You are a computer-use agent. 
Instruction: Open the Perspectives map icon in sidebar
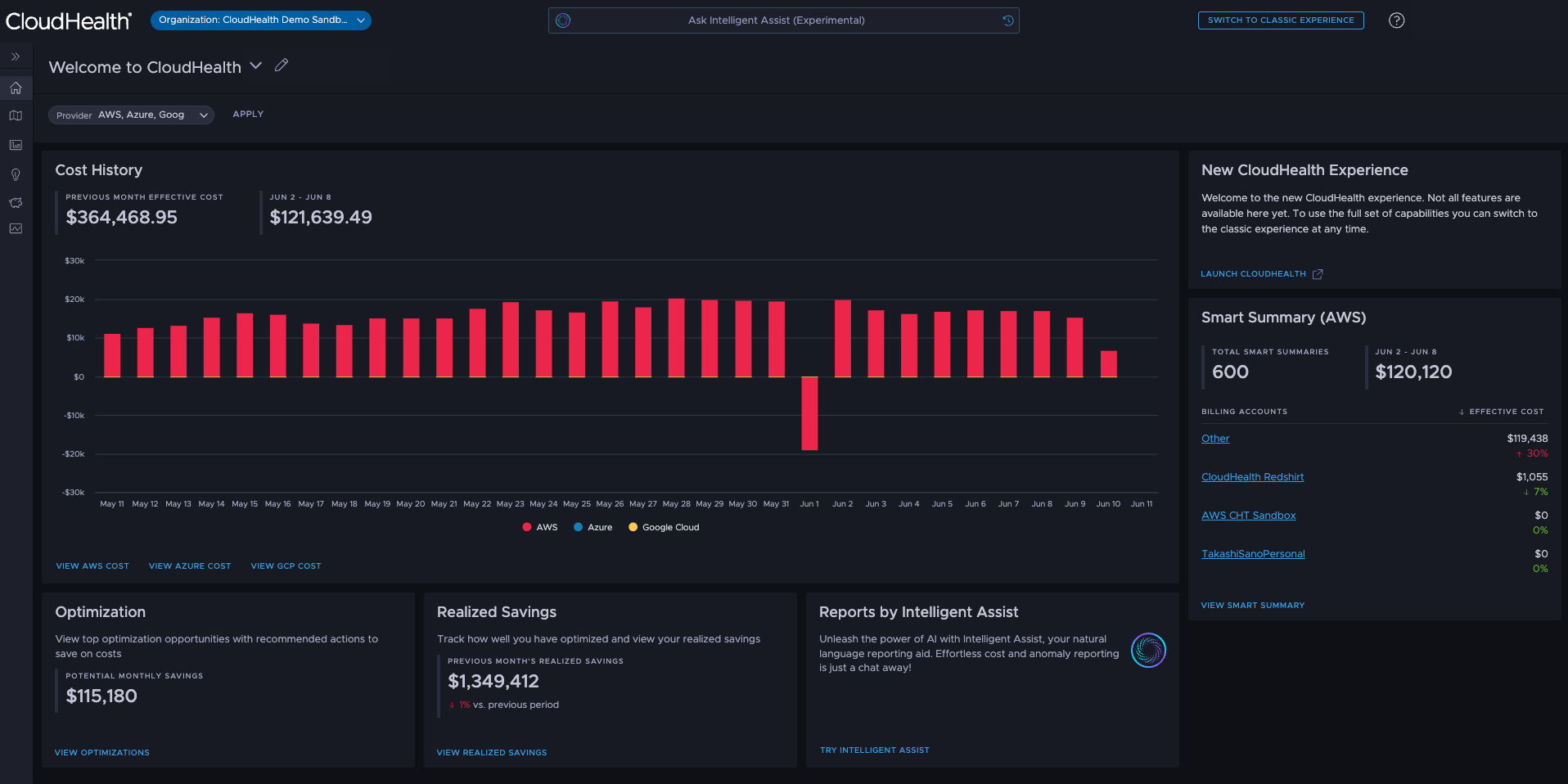pyautogui.click(x=15, y=115)
